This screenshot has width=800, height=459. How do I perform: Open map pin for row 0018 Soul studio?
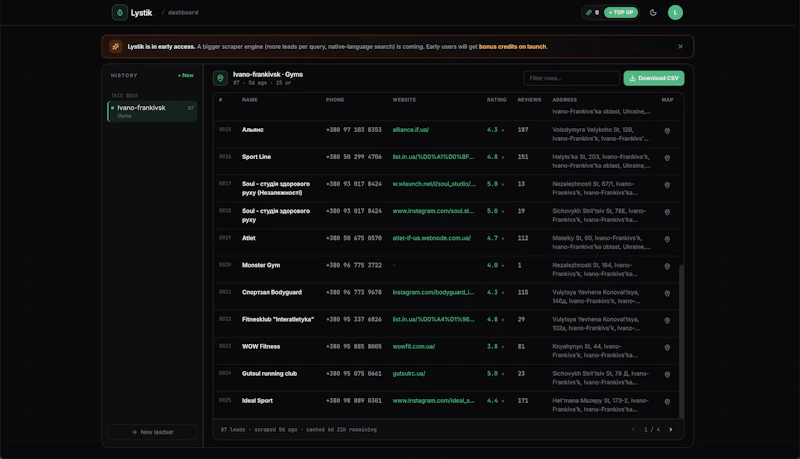point(667,212)
